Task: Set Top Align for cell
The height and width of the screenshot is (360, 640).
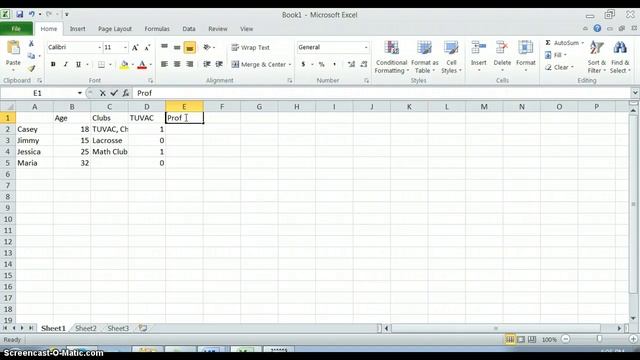Action: click(x=164, y=47)
